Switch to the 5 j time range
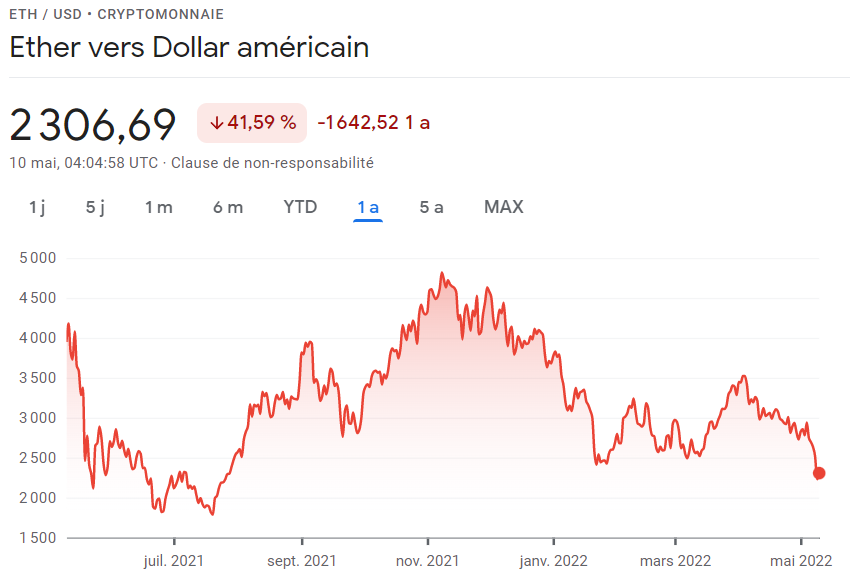Screen dimensions: 850x586 [x=95, y=207]
